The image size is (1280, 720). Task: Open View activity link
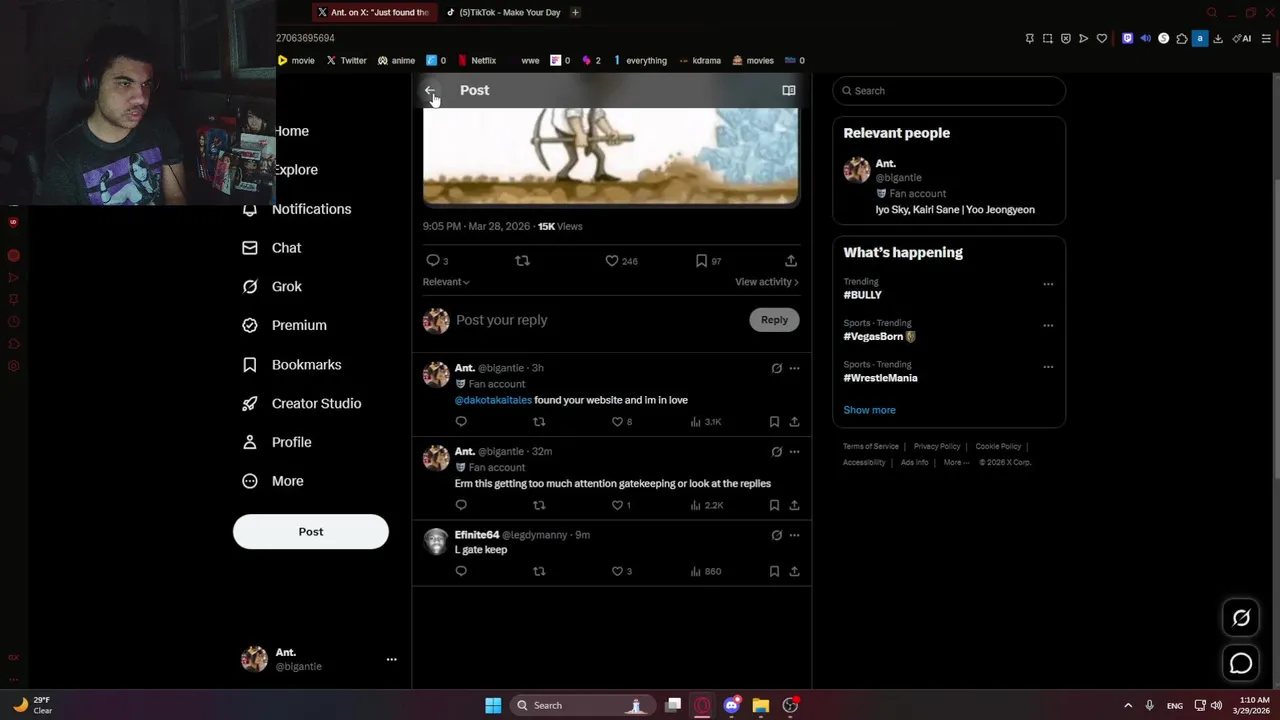(x=767, y=282)
